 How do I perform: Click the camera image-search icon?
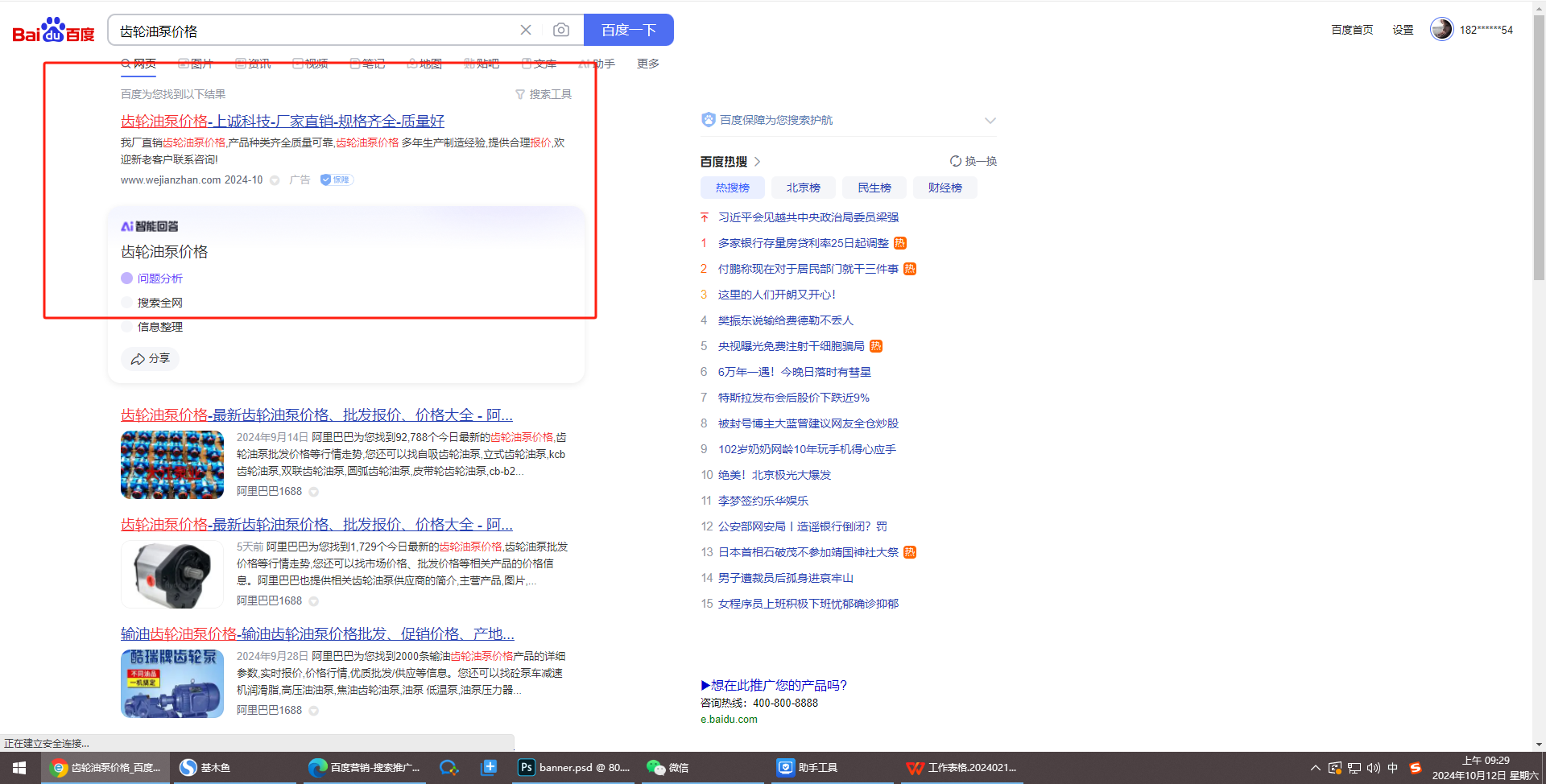pyautogui.click(x=561, y=30)
